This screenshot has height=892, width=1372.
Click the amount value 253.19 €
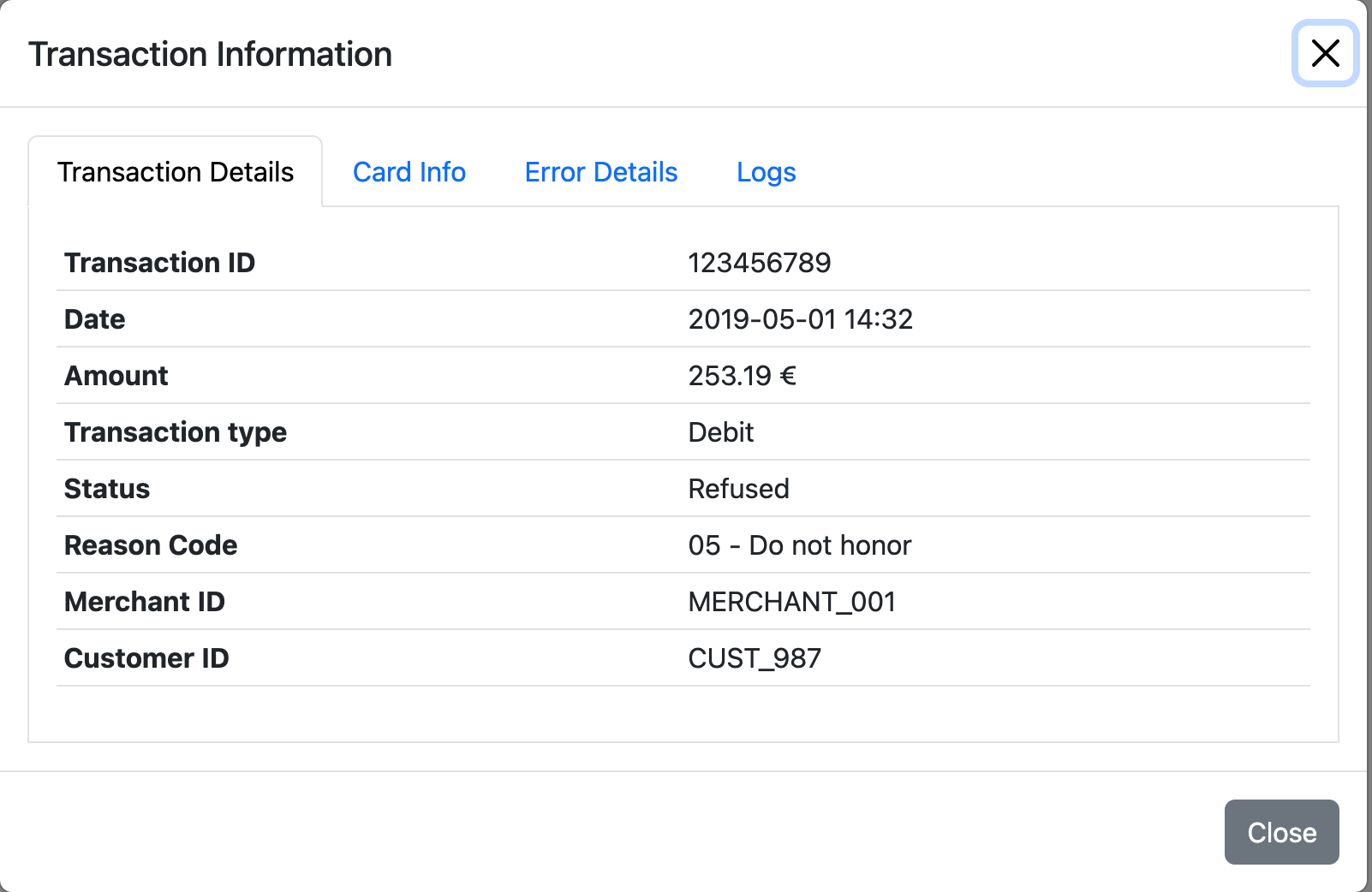coord(743,376)
